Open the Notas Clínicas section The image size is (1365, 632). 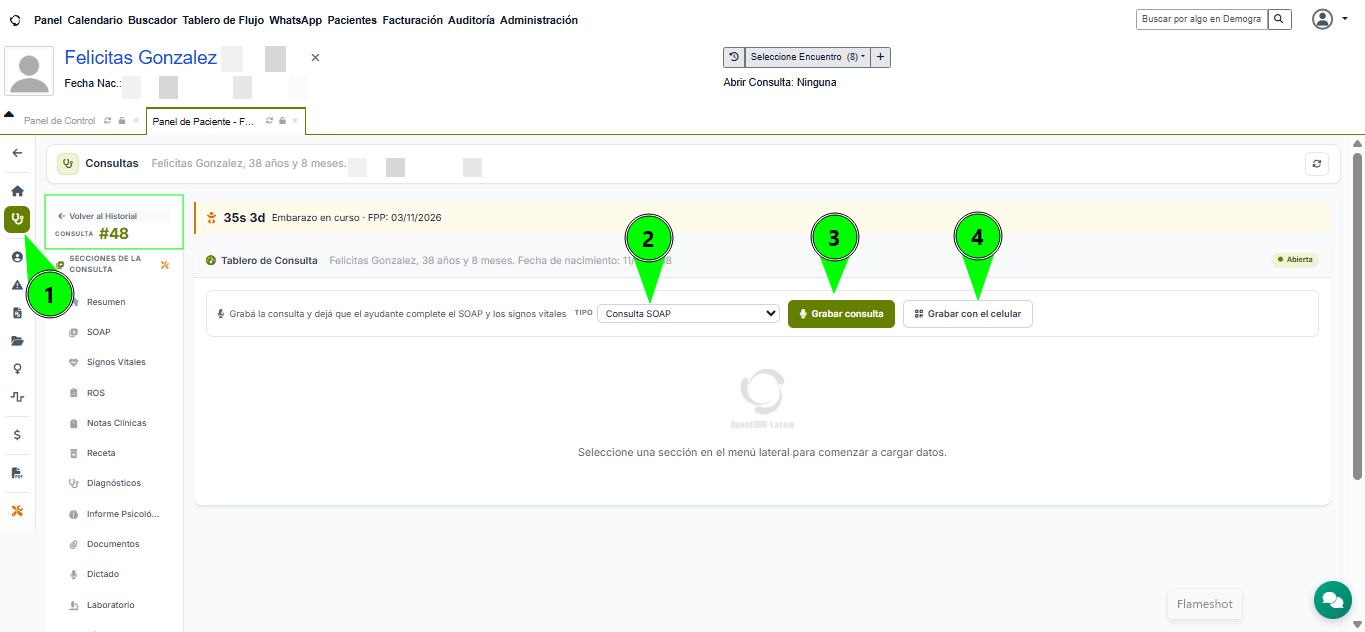click(117, 423)
